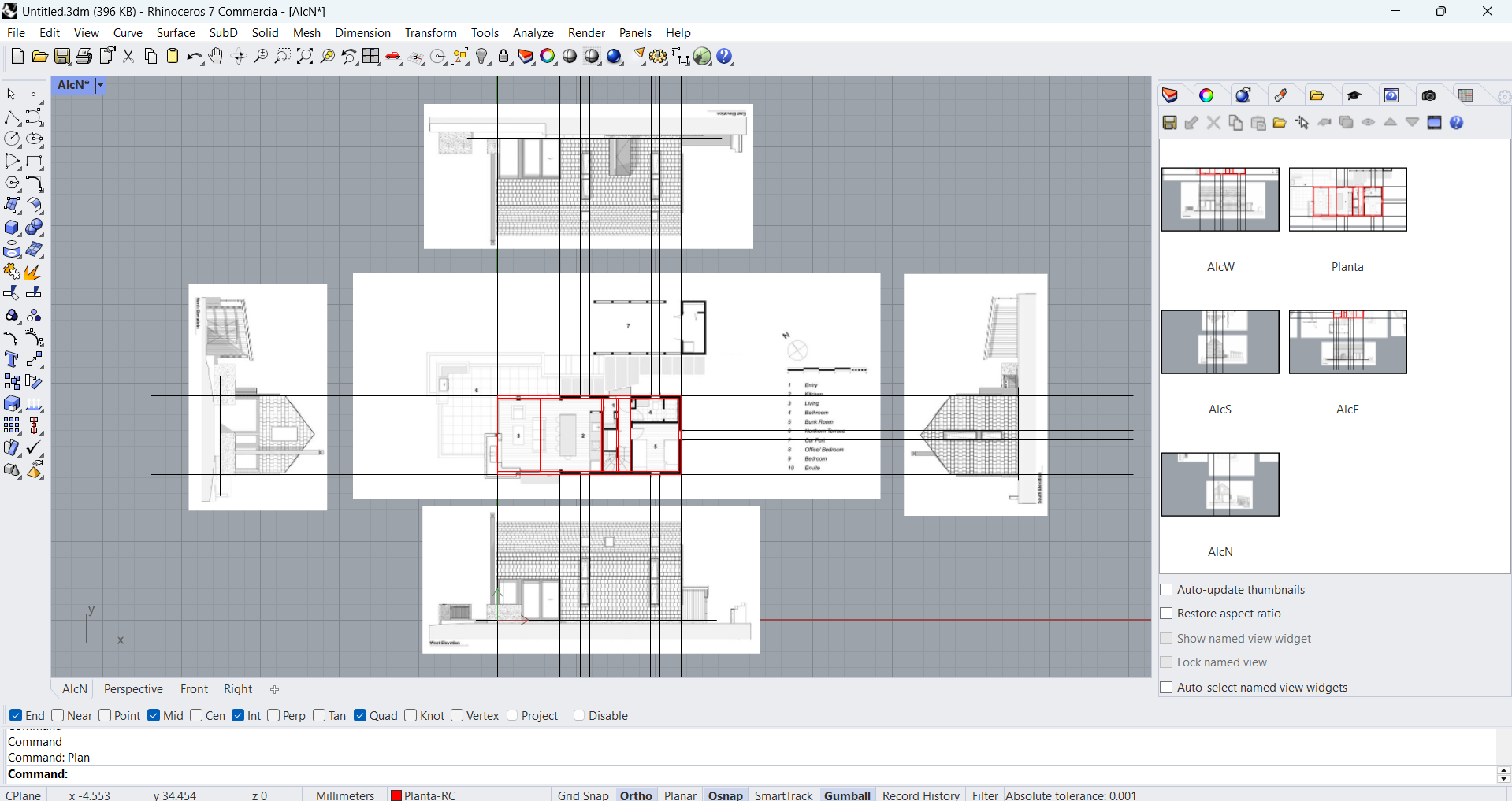Switch to the Perspective viewport tab
The image size is (1512, 801).
(132, 688)
